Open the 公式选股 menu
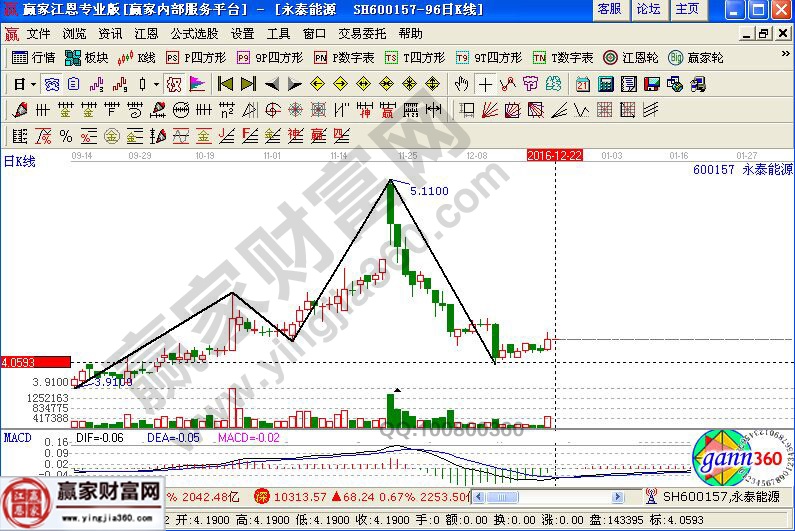The image size is (795, 531). click(x=194, y=33)
